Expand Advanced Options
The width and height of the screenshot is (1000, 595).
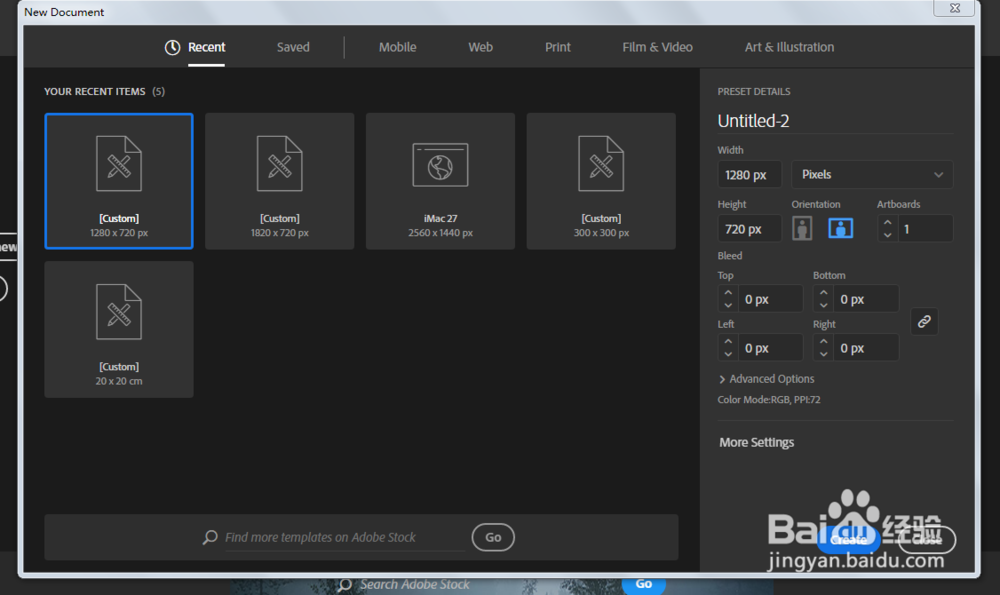click(x=767, y=379)
